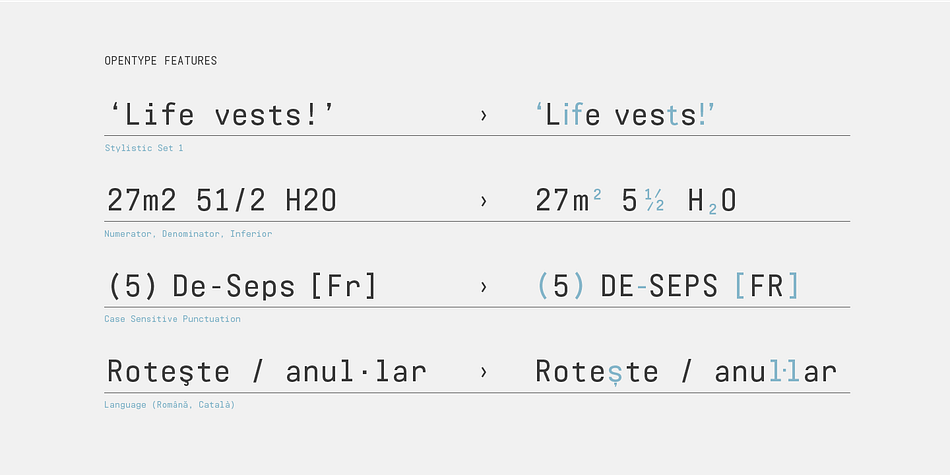This screenshot has height=475, width=950.
Task: Click the arrow in the Life vests row
Action: pos(483,115)
